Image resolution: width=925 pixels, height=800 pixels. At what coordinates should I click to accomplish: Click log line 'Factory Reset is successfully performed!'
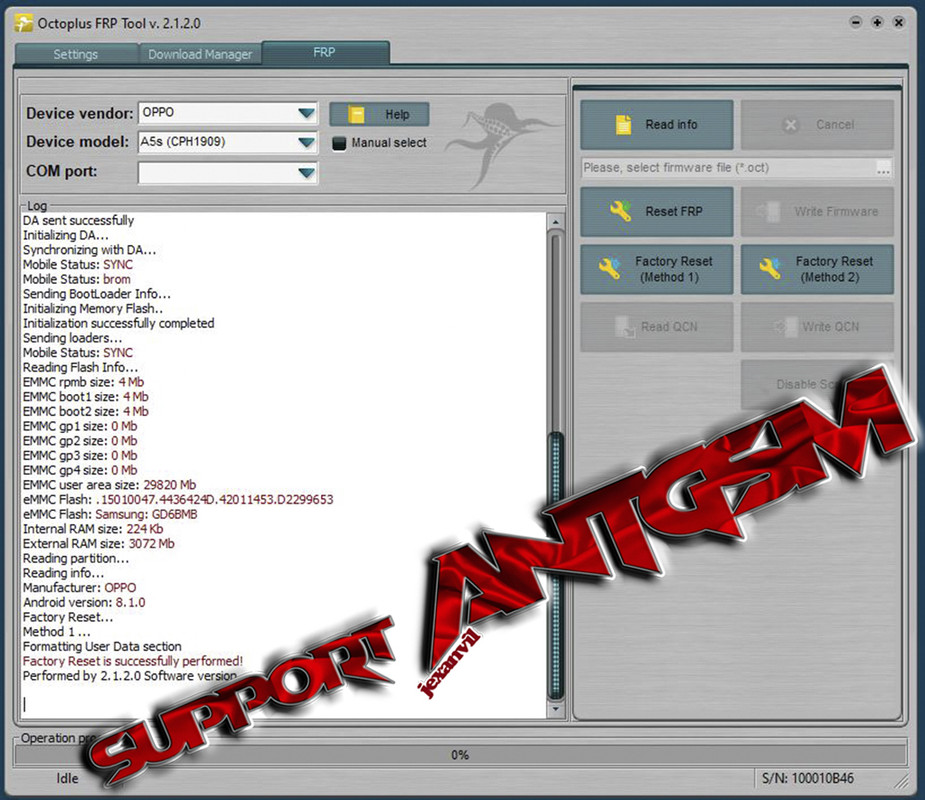tap(133, 661)
